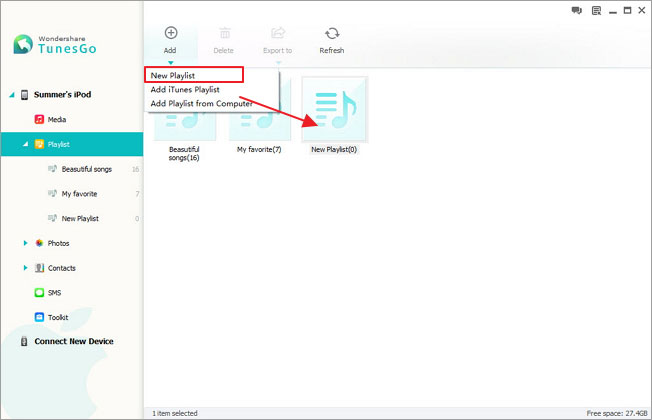Image resolution: width=652 pixels, height=420 pixels.
Task: Click the Export to icon
Action: [278, 33]
